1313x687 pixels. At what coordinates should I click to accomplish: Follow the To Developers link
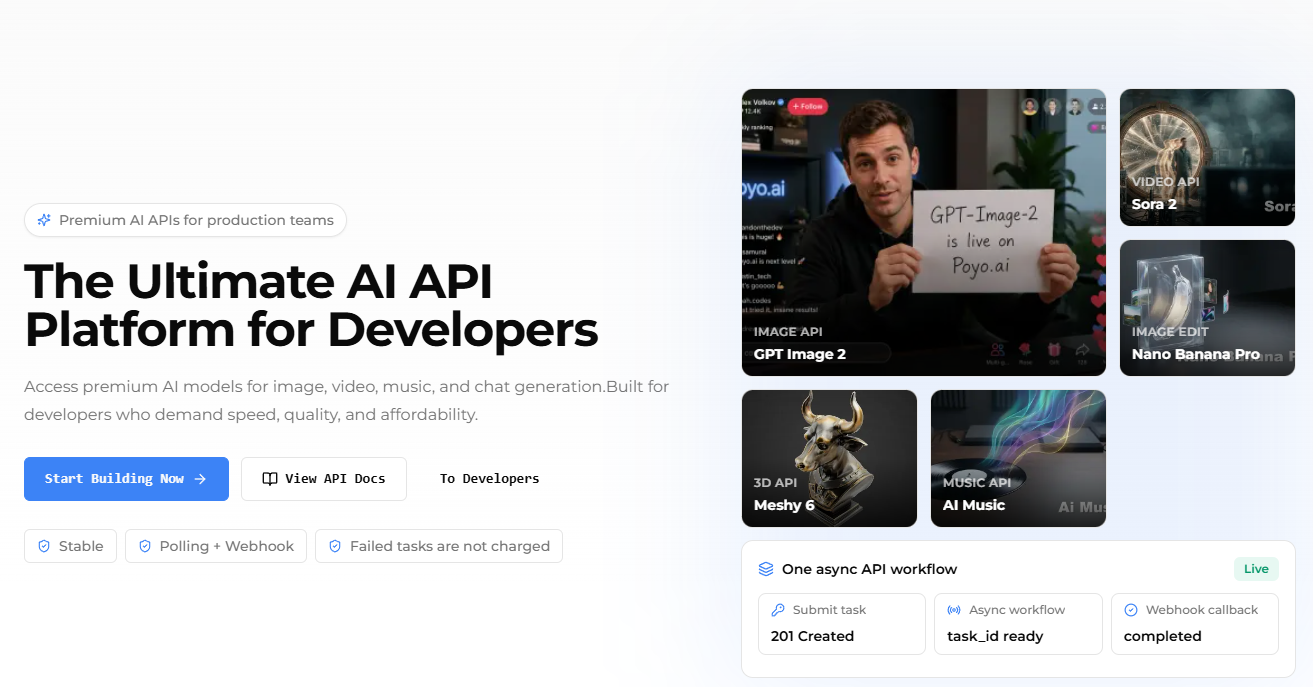pyautogui.click(x=490, y=479)
